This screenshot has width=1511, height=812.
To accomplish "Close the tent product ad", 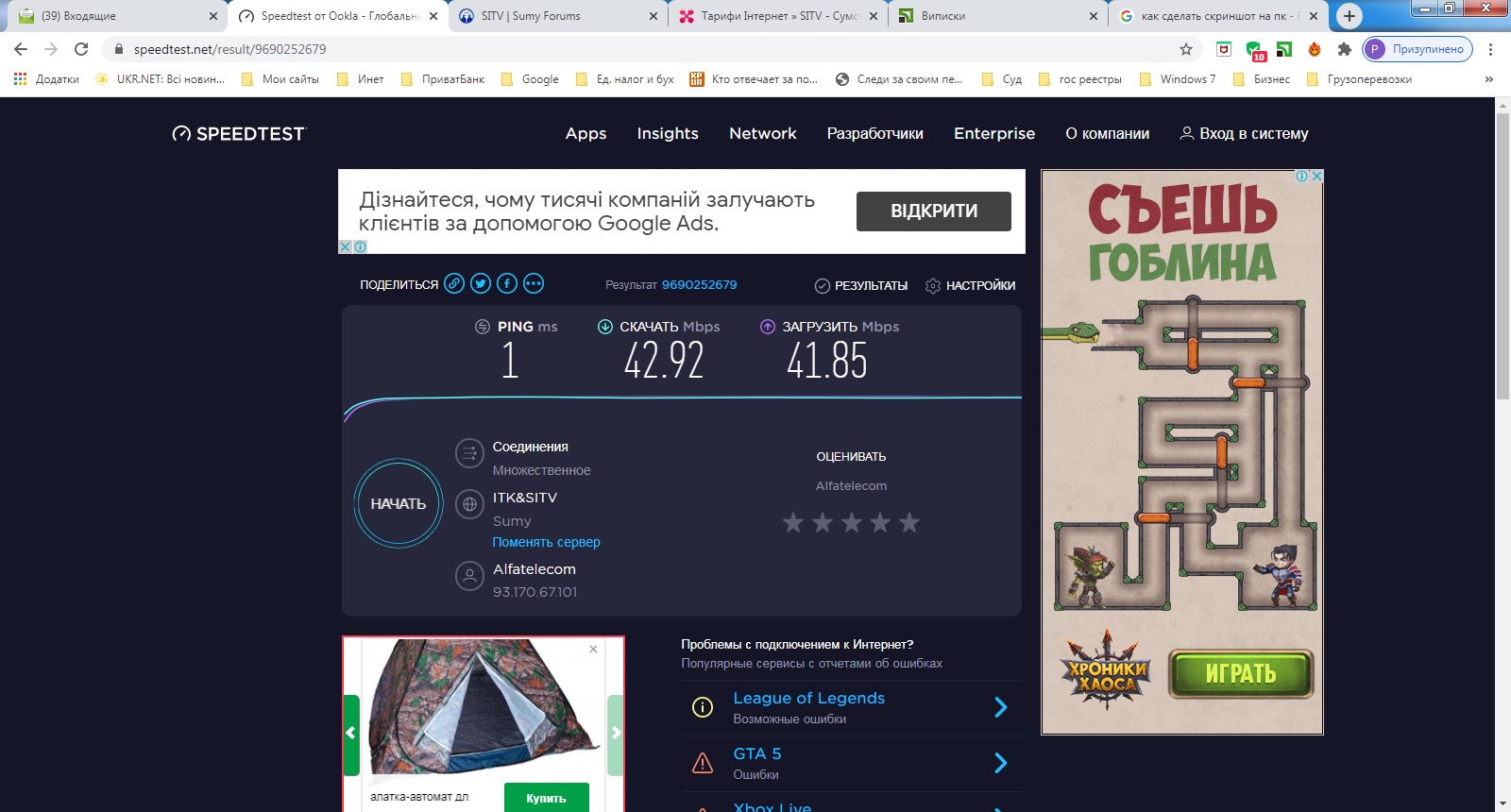I will pyautogui.click(x=593, y=649).
